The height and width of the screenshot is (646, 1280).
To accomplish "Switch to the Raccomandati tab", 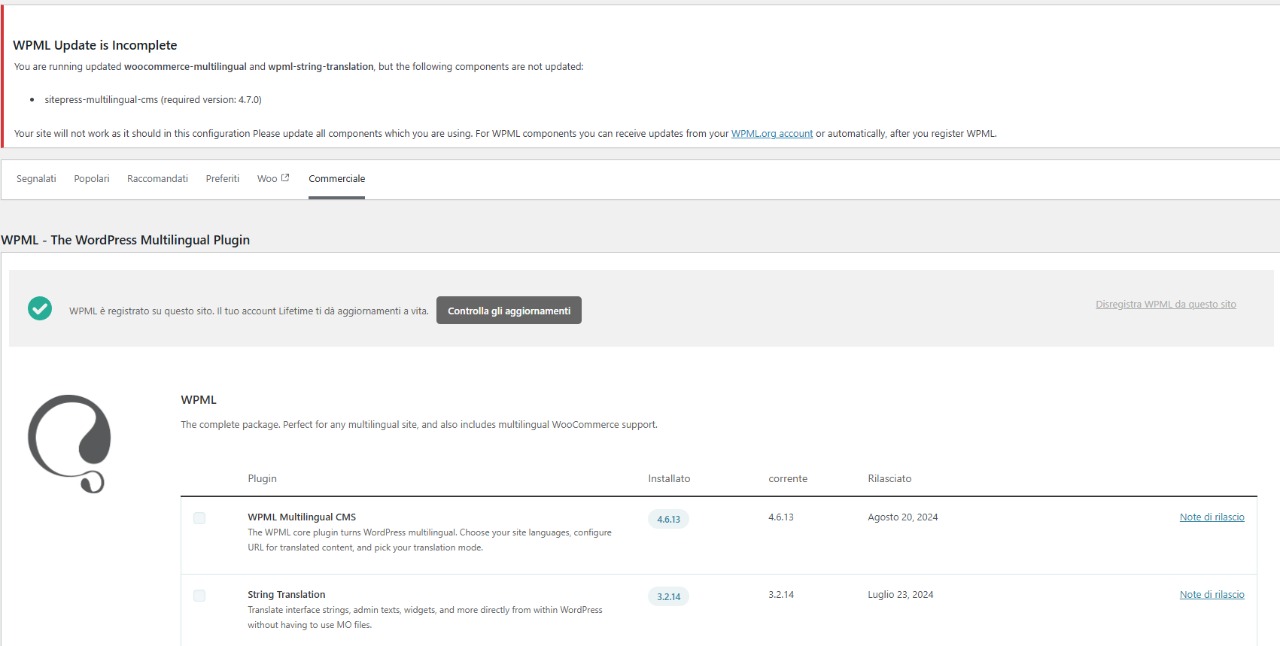I will click(158, 178).
